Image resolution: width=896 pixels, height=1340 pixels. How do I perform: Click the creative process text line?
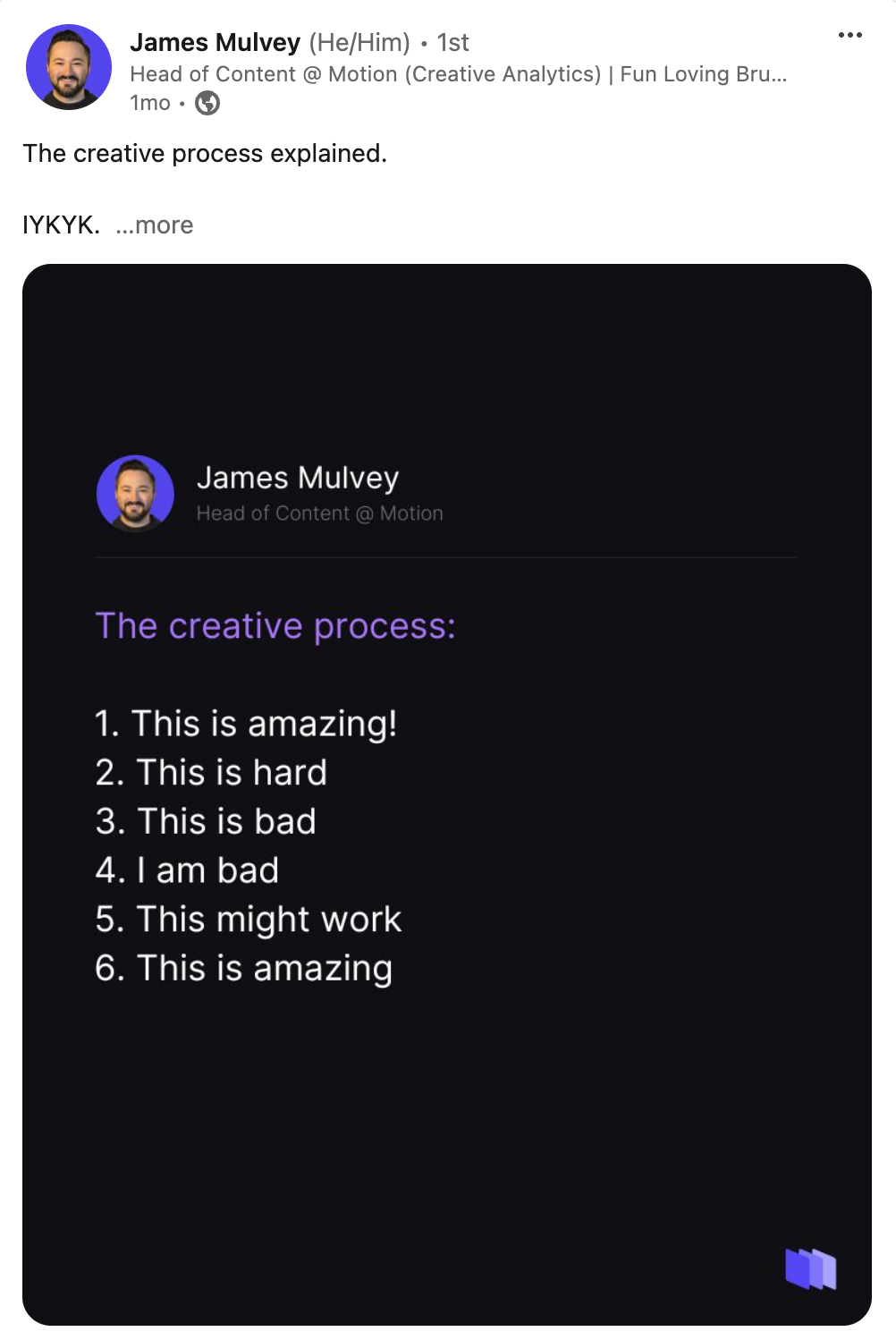205,153
